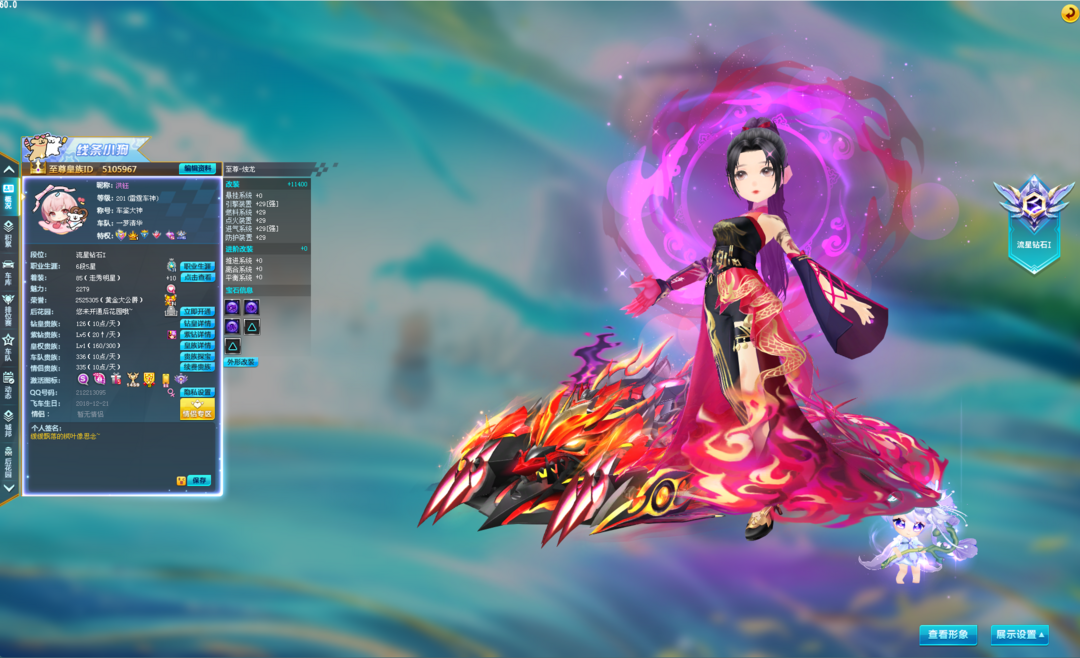Switch to the 车库 garage sidebar tab
The height and width of the screenshot is (658, 1080).
coord(8,272)
